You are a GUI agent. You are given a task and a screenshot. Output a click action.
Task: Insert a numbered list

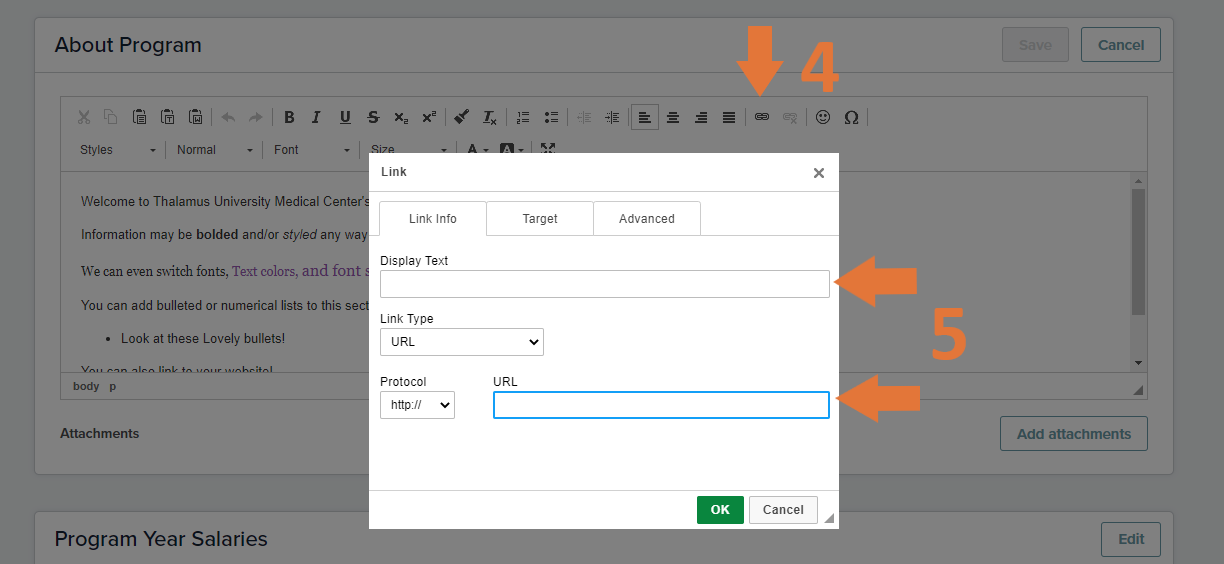(x=522, y=117)
